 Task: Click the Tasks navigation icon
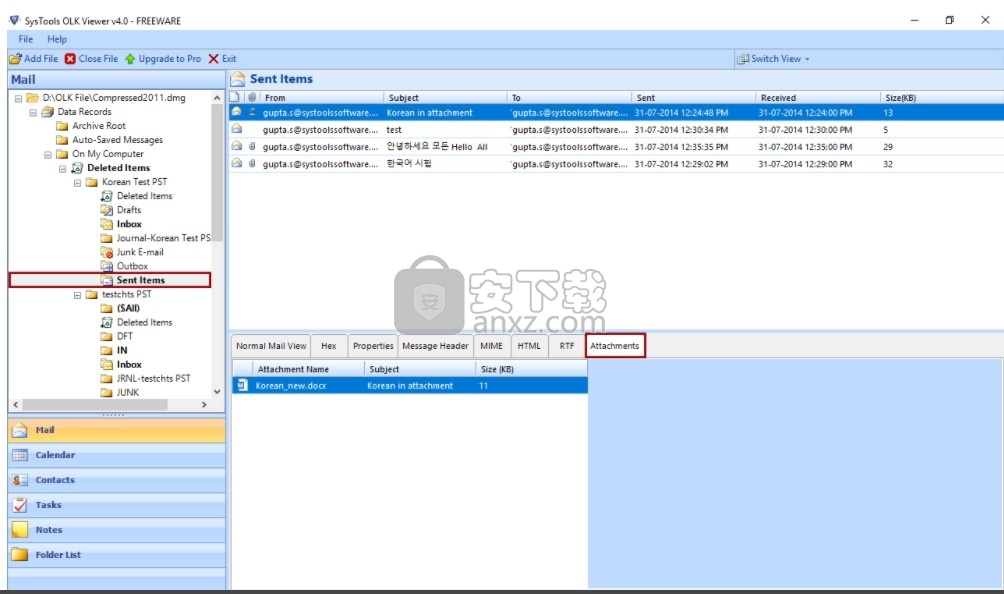click(20, 505)
